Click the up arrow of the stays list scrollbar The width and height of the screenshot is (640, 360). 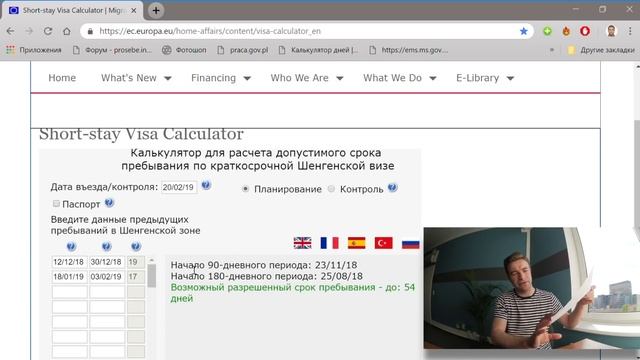click(x=152, y=260)
